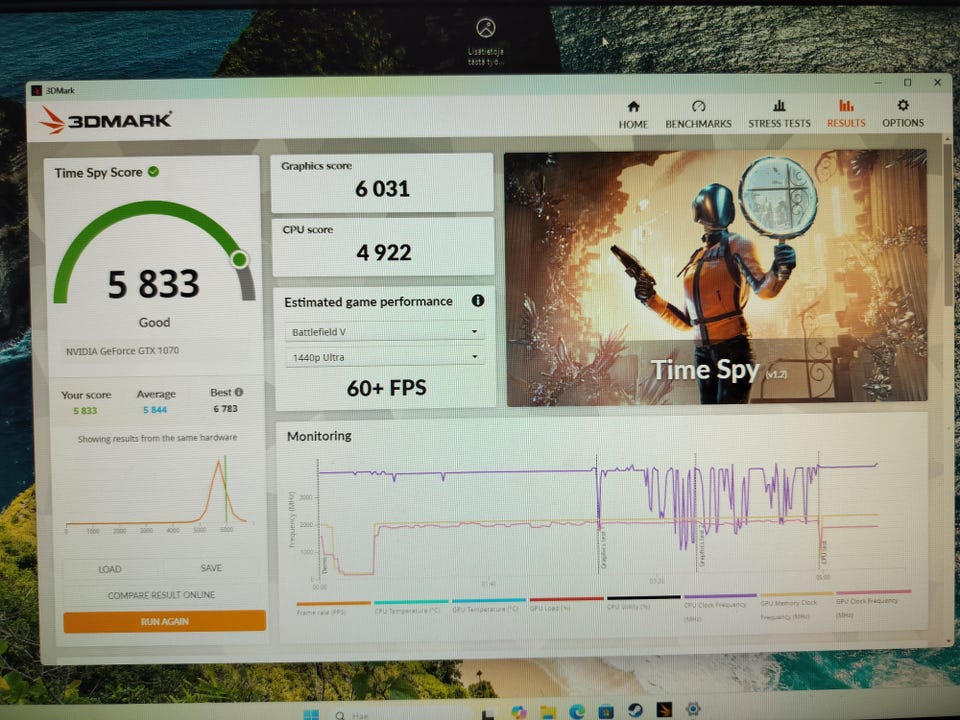
Task: Toggle CPU Clock Frequency legend line
Action: 720,606
